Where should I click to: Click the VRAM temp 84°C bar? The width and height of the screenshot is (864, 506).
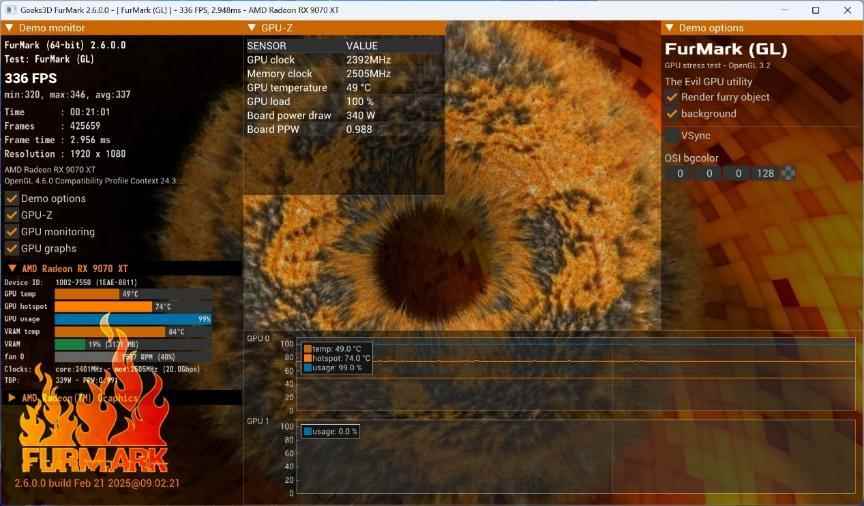tap(133, 332)
